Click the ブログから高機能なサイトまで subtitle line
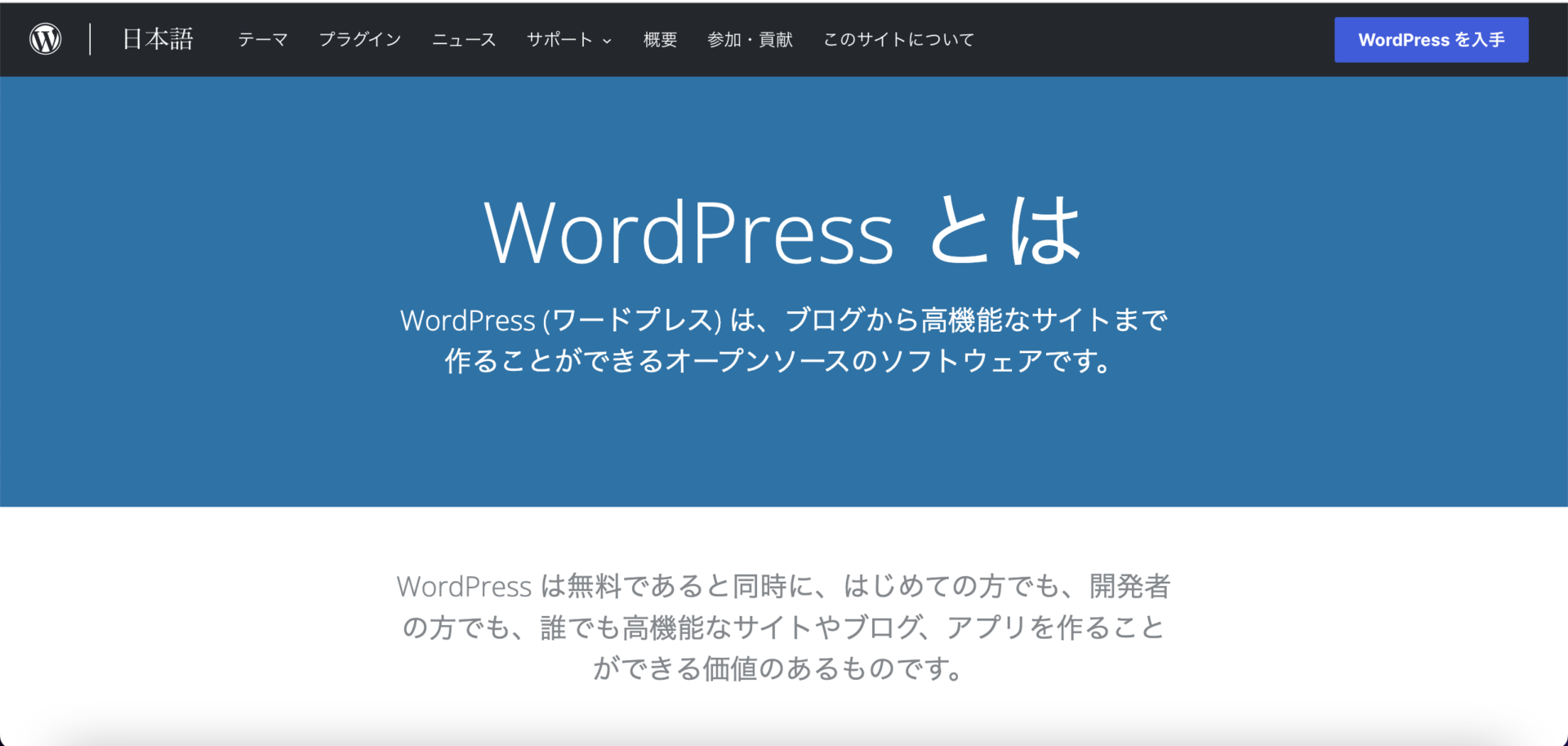The height and width of the screenshot is (746, 1568). pyautogui.click(x=783, y=319)
